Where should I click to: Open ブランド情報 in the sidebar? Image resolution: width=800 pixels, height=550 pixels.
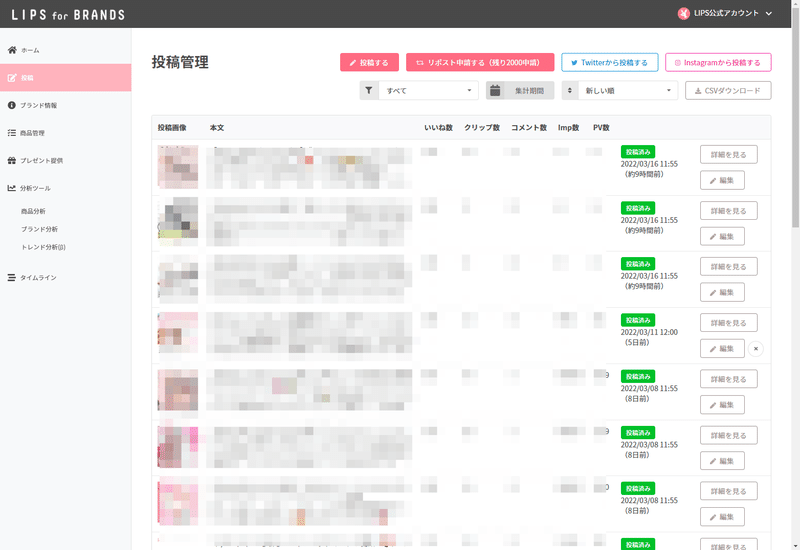click(x=65, y=105)
